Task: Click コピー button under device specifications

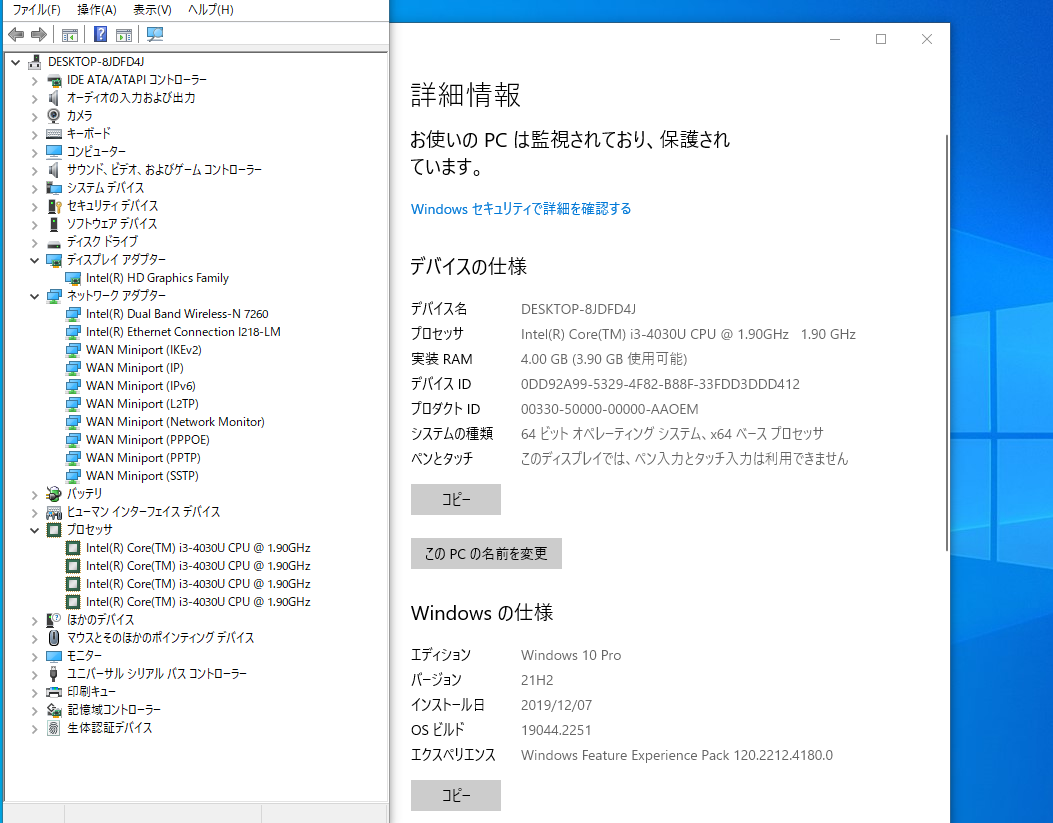Action: (x=456, y=499)
